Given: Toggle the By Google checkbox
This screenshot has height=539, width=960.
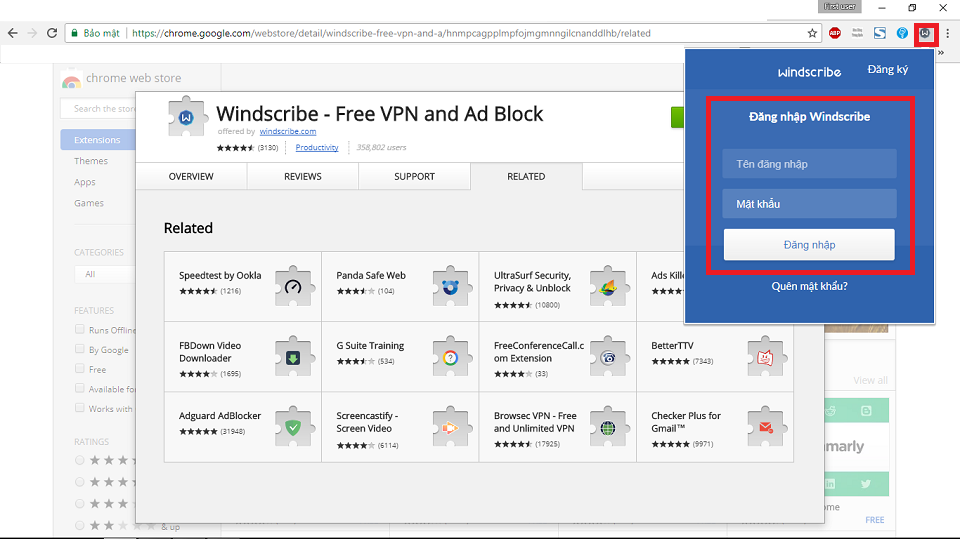Looking at the screenshot, I should [x=80, y=349].
